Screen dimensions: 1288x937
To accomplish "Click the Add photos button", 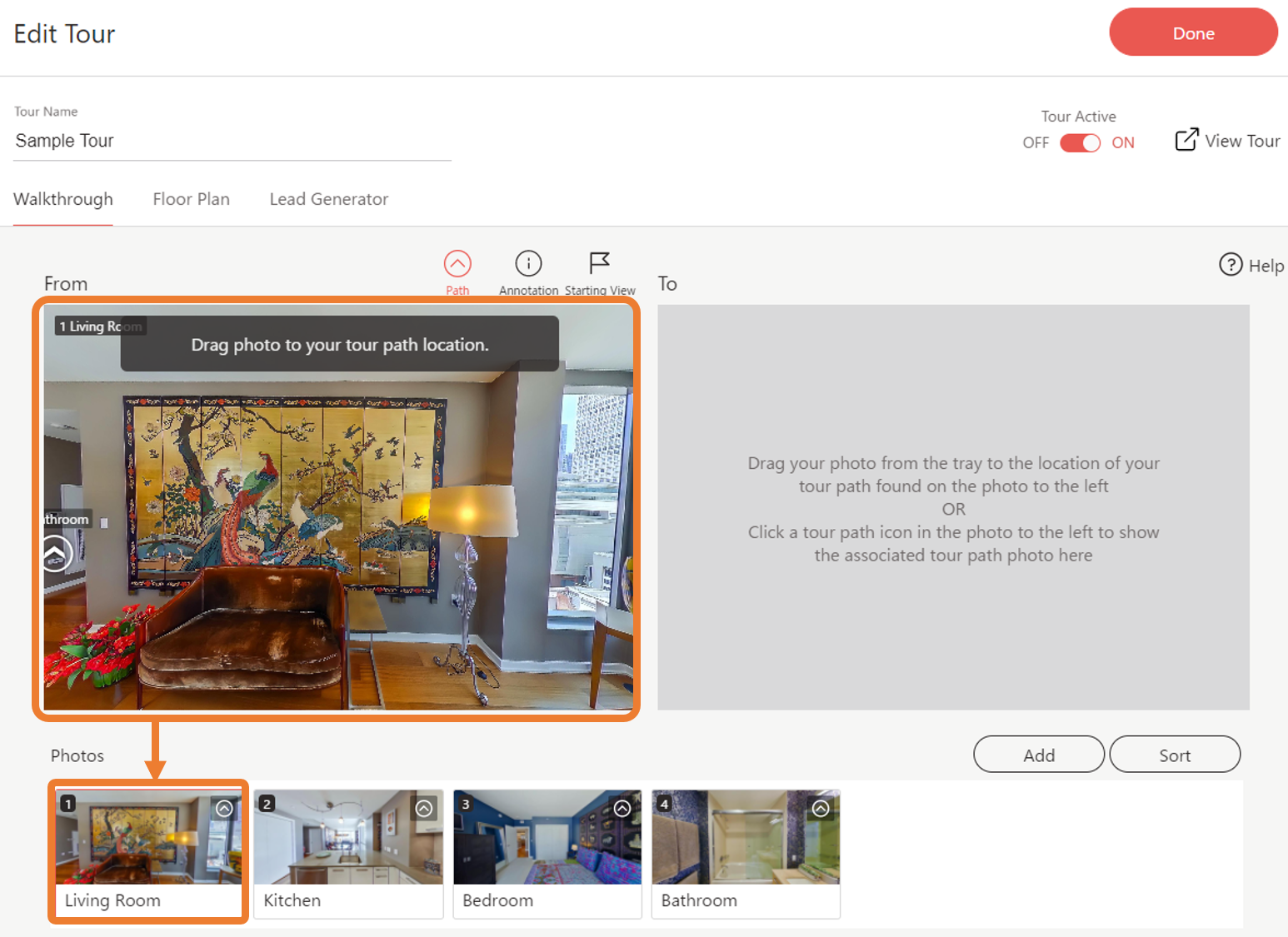I will coord(1038,755).
